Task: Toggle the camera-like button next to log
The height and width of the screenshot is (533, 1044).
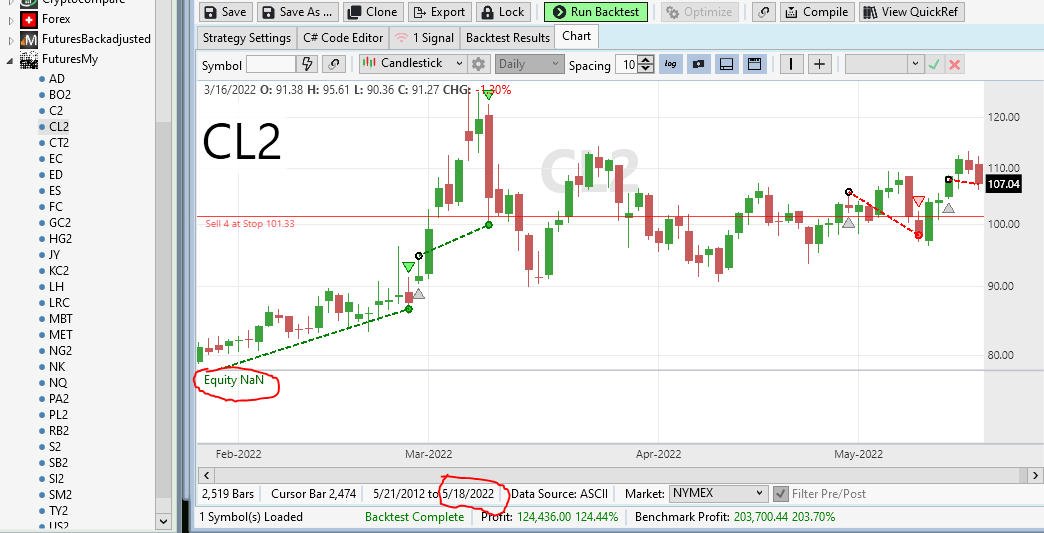Action: click(699, 64)
